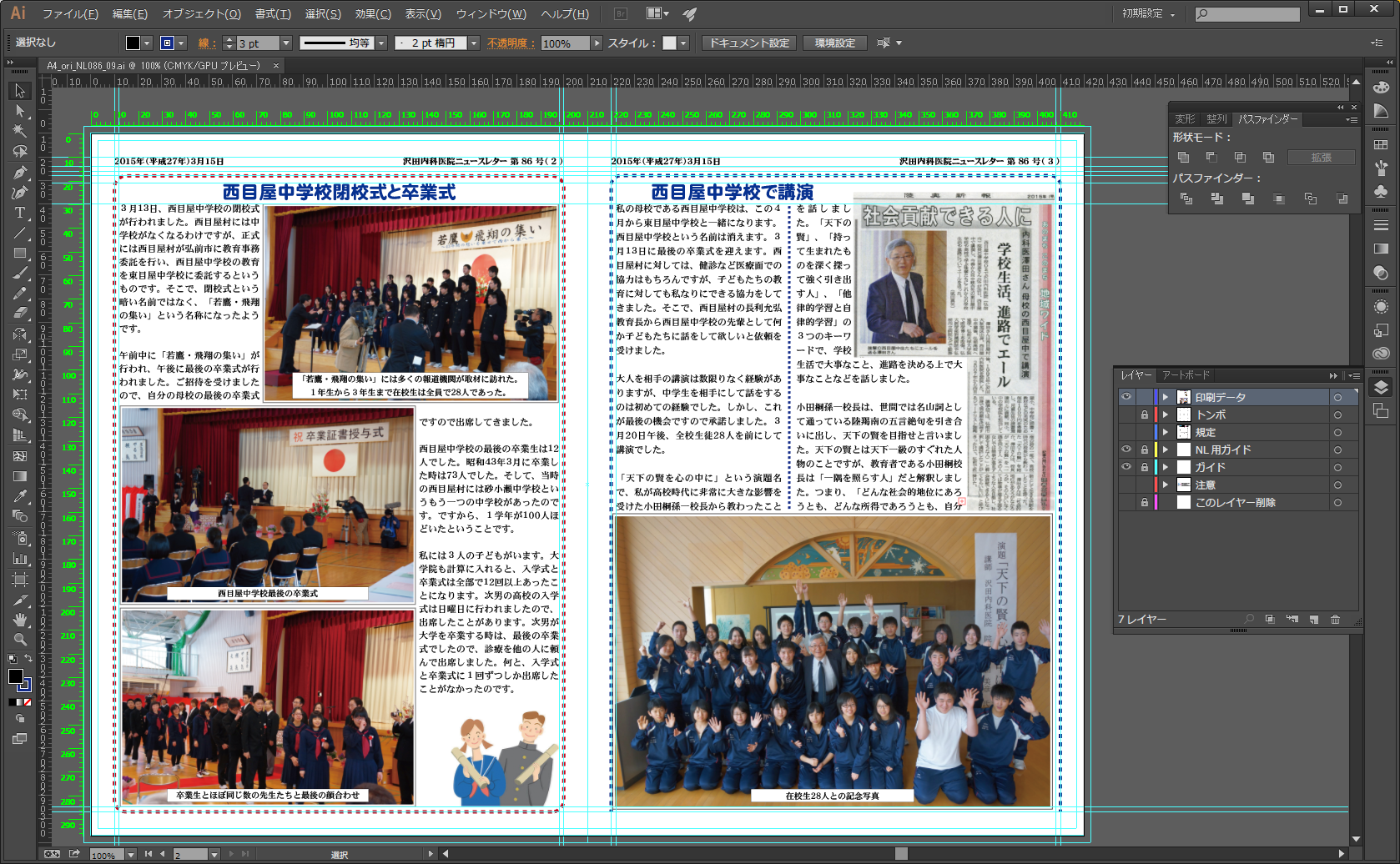The image size is (1400, 864).
Task: Unlock the このレイヤー削除 layer
Action: tap(1145, 502)
